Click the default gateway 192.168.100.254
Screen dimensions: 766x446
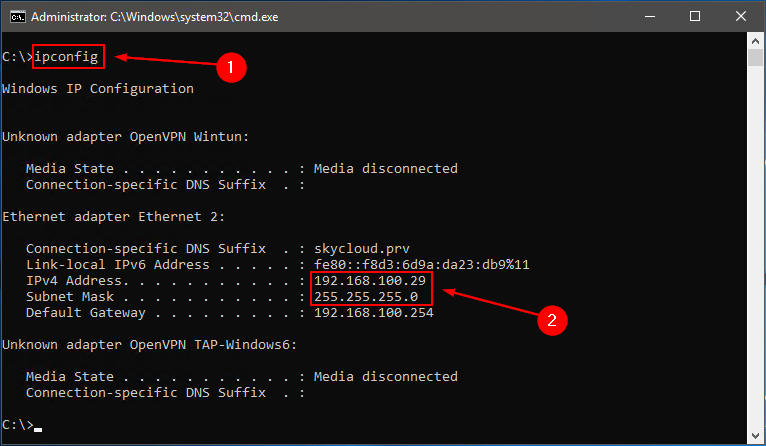click(x=374, y=313)
